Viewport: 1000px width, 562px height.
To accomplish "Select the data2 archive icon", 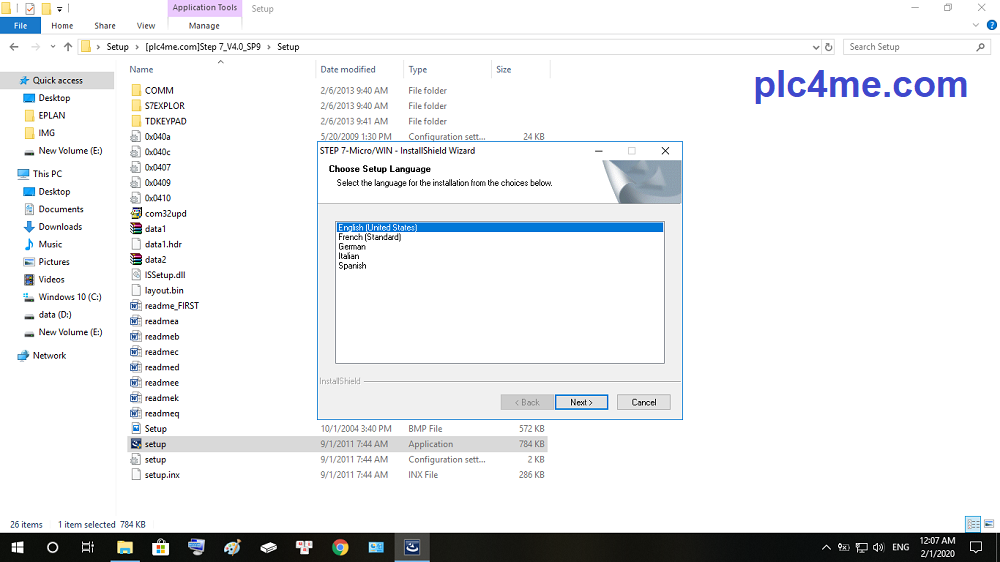I will click(136, 260).
